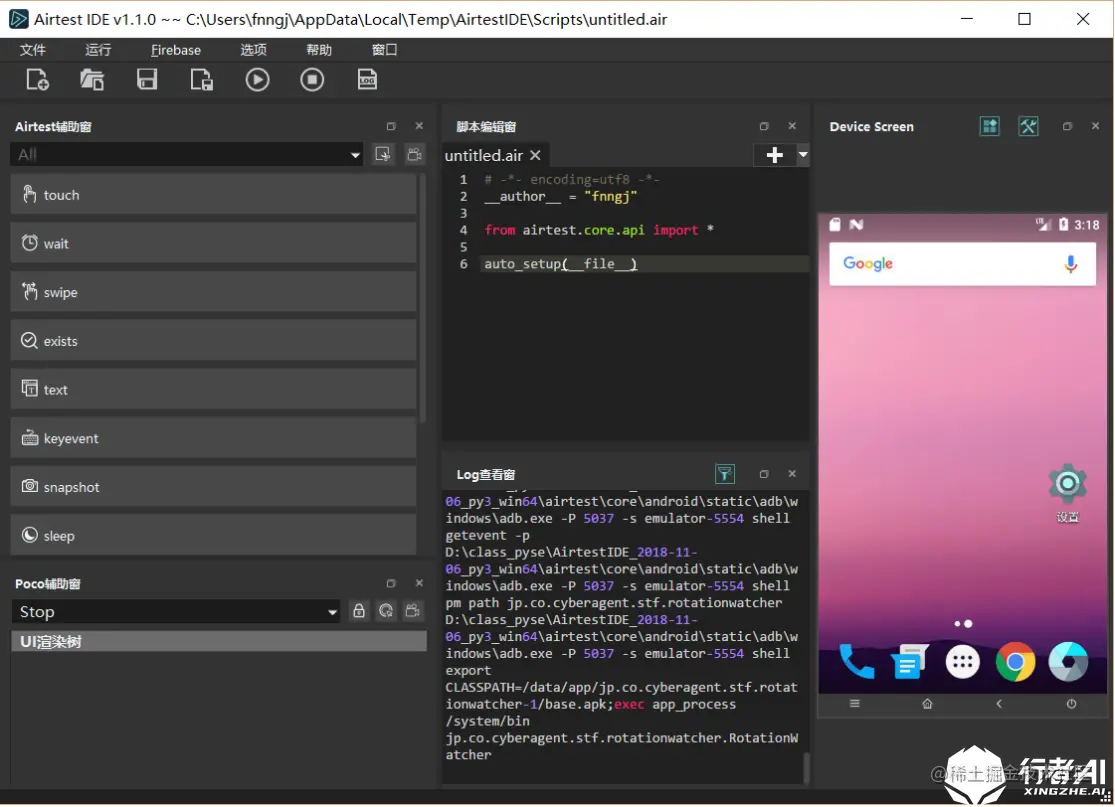Image resolution: width=1115 pixels, height=807 pixels.
Task: Add new script tab with plus button
Action: click(774, 155)
